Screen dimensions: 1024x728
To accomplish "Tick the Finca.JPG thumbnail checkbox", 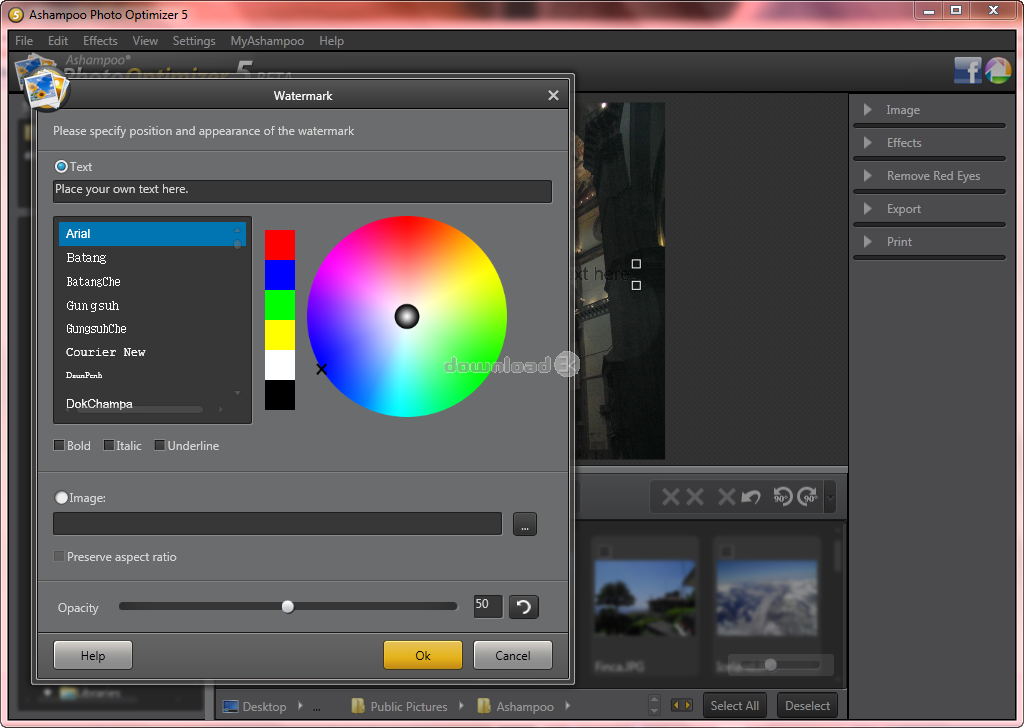I will coord(605,552).
